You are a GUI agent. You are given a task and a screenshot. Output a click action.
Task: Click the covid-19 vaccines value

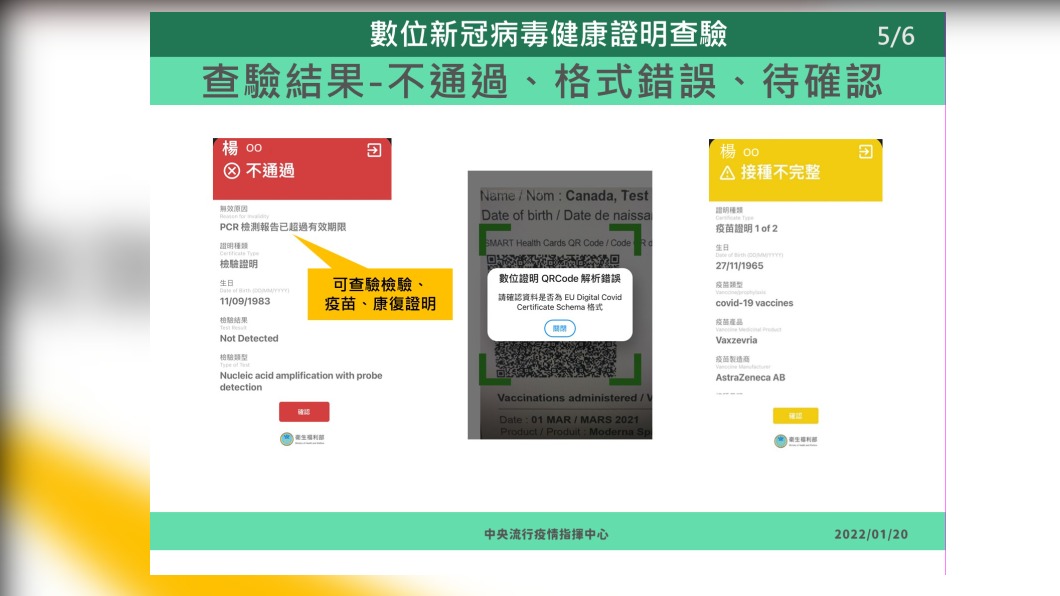coord(754,303)
